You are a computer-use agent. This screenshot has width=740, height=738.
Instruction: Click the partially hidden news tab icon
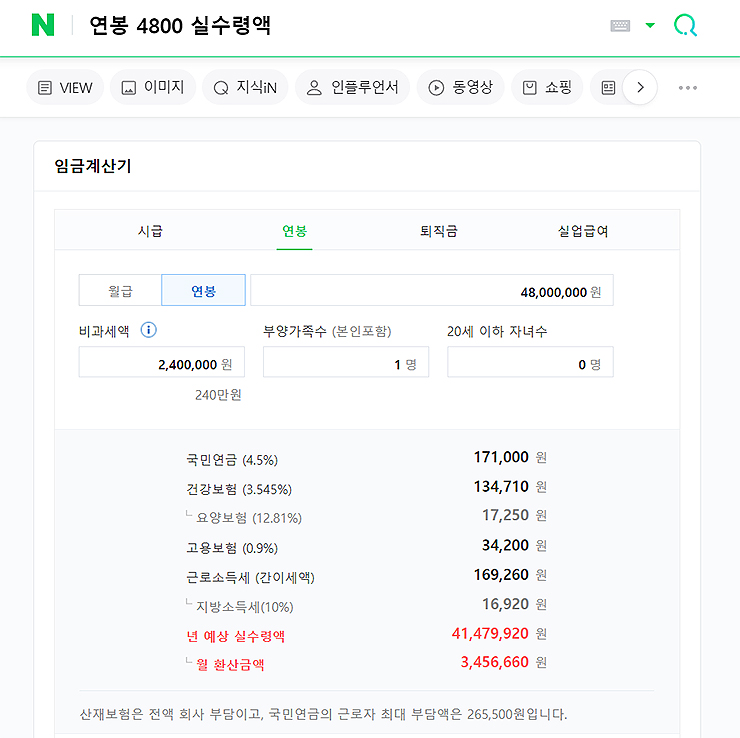click(x=608, y=88)
